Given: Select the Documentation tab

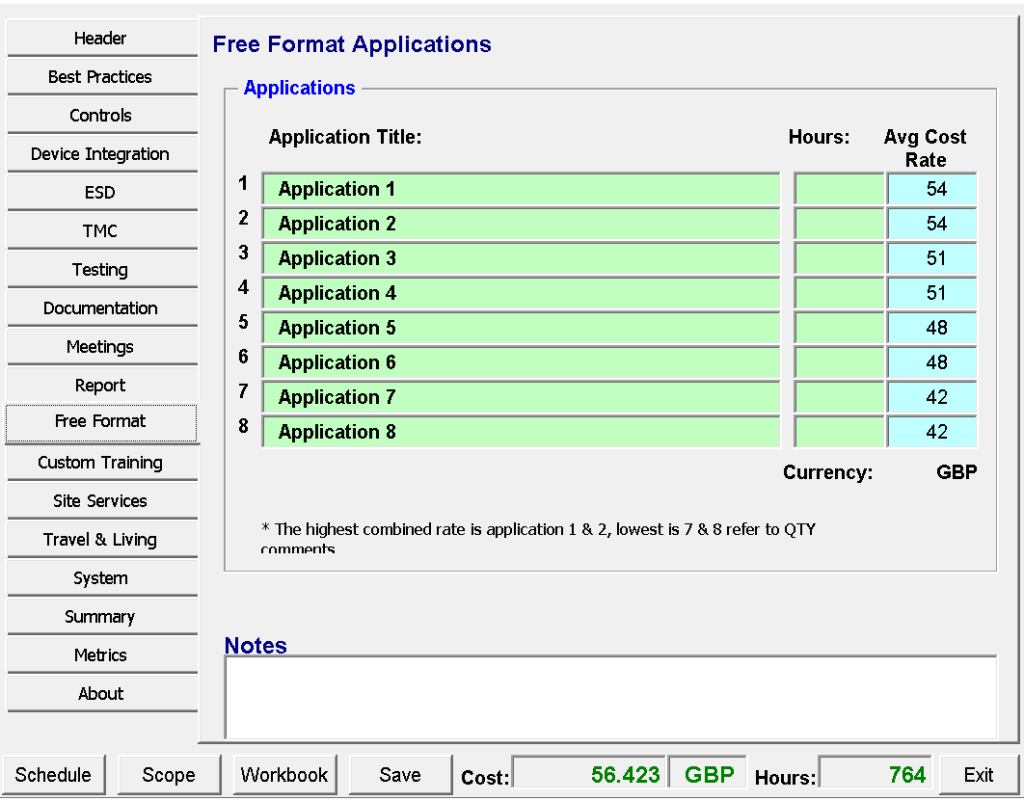Looking at the screenshot, I should pos(101,308).
